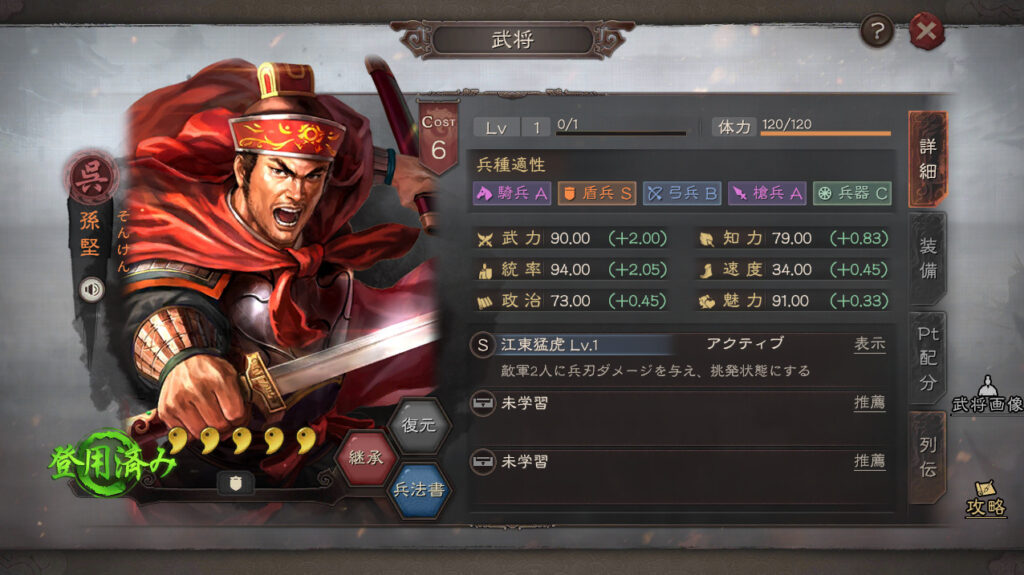This screenshot has height=575, width=1024.
Task: Open the blue 兵法書 hexagon button
Action: (x=419, y=489)
